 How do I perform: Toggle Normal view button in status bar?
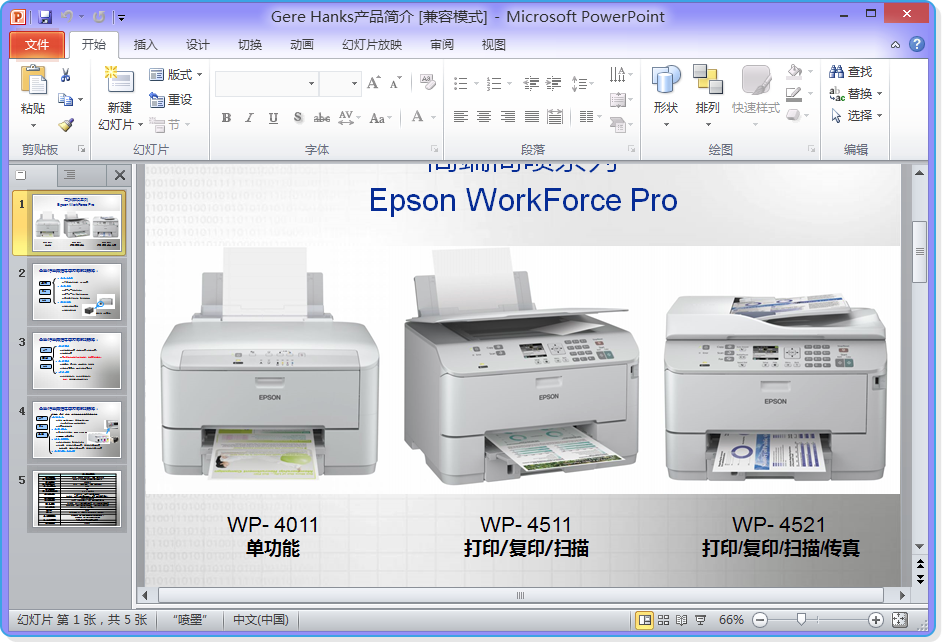(x=645, y=620)
